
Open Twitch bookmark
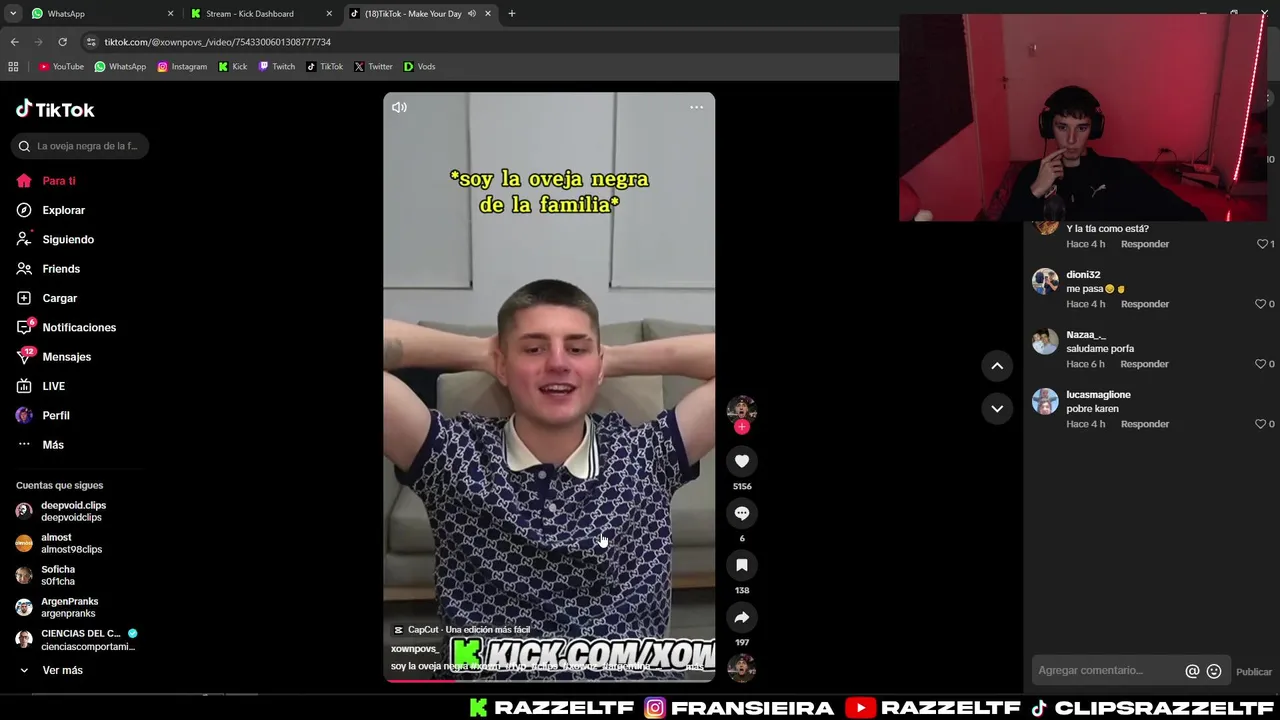click(277, 67)
